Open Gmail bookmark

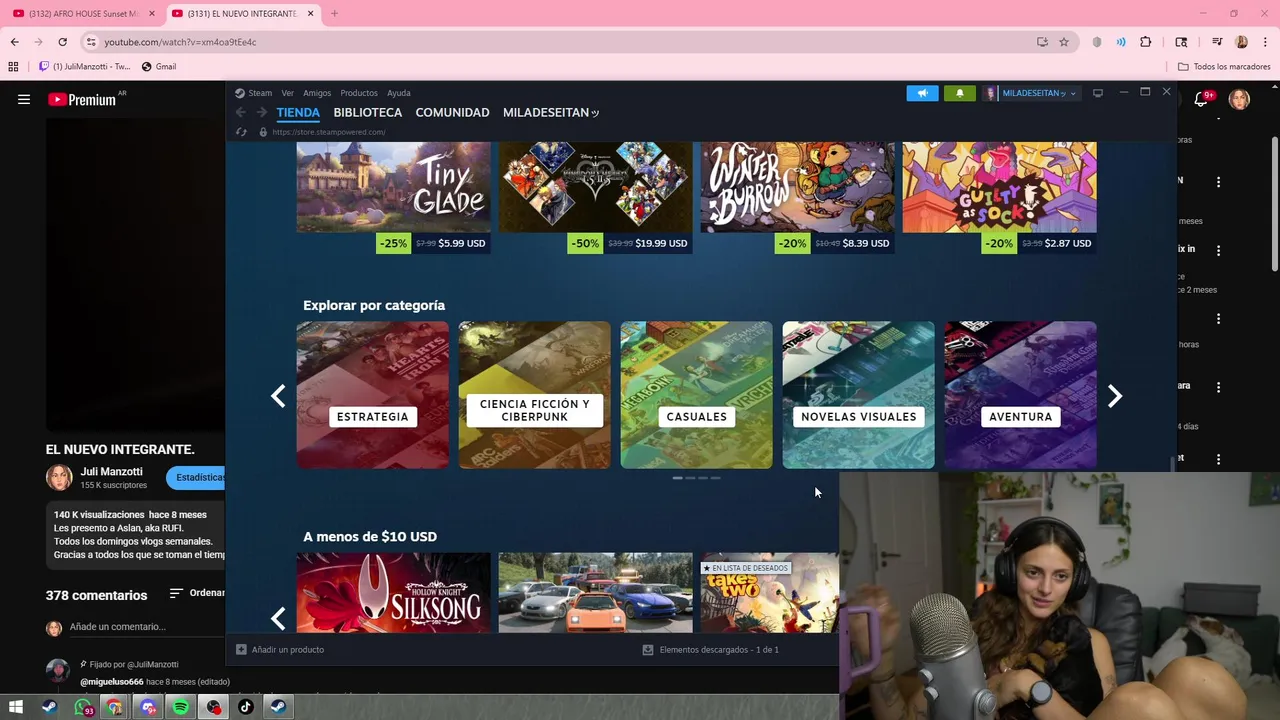coord(159,67)
